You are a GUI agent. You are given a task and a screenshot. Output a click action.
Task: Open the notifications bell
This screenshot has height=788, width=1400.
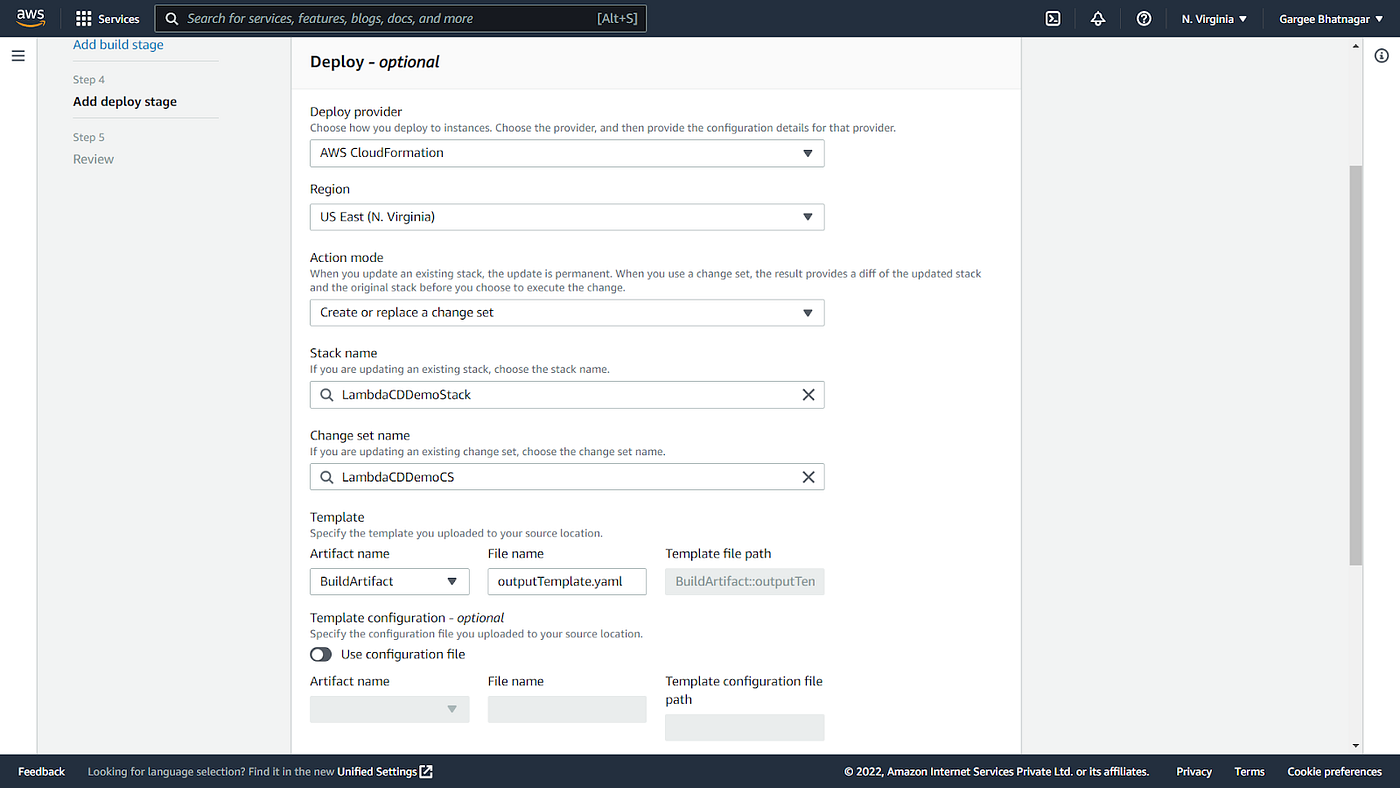(1097, 18)
